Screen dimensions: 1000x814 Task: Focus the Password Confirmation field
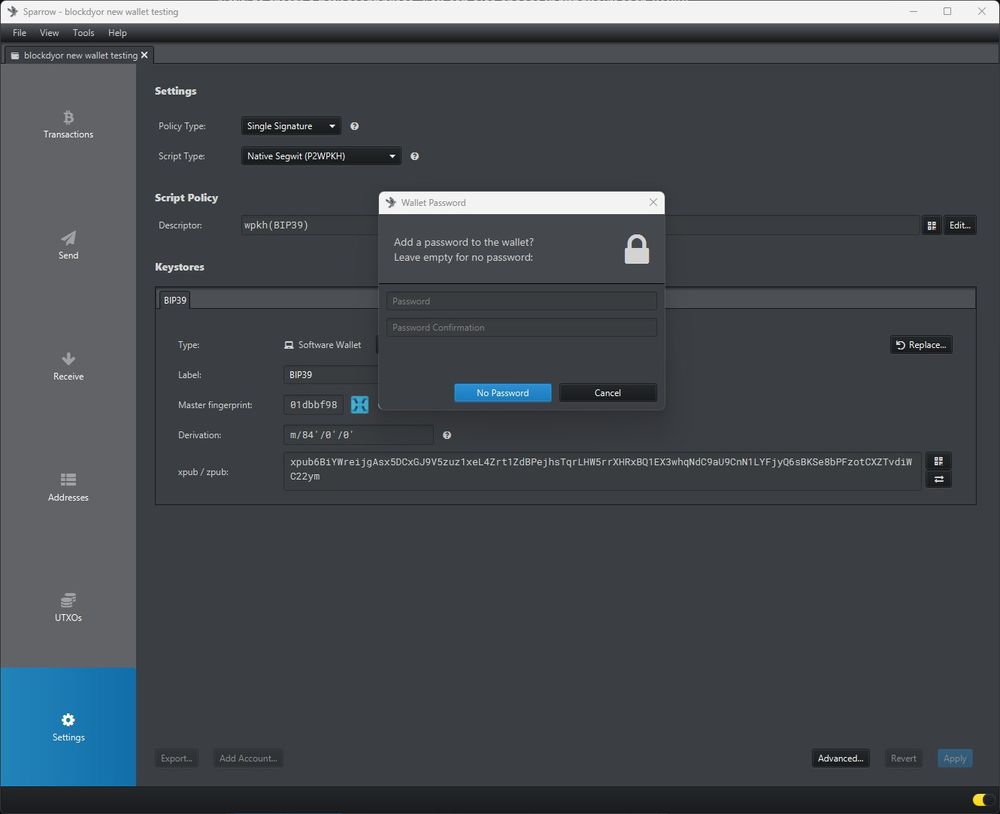[x=521, y=328]
